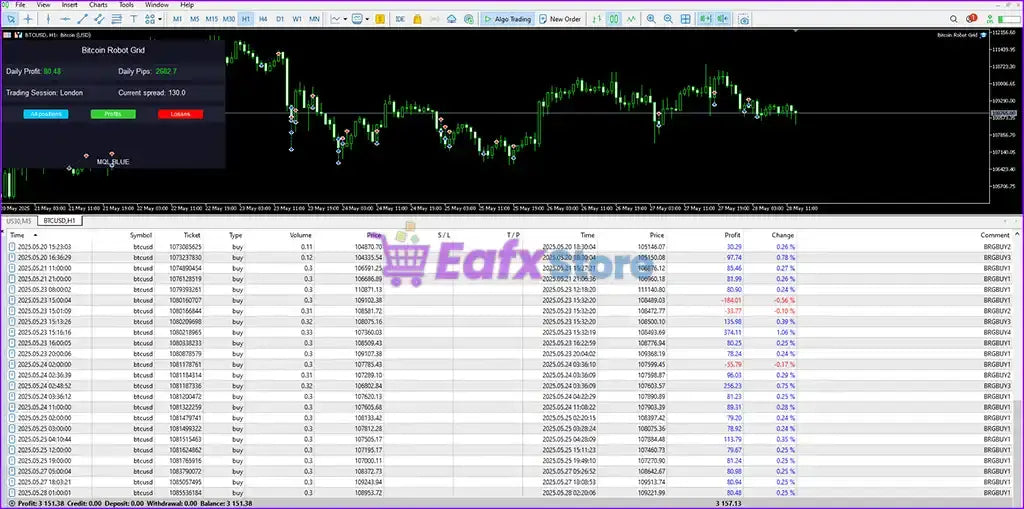Select the cursor arrow tool
This screenshot has height=509, width=1024.
[11, 19]
